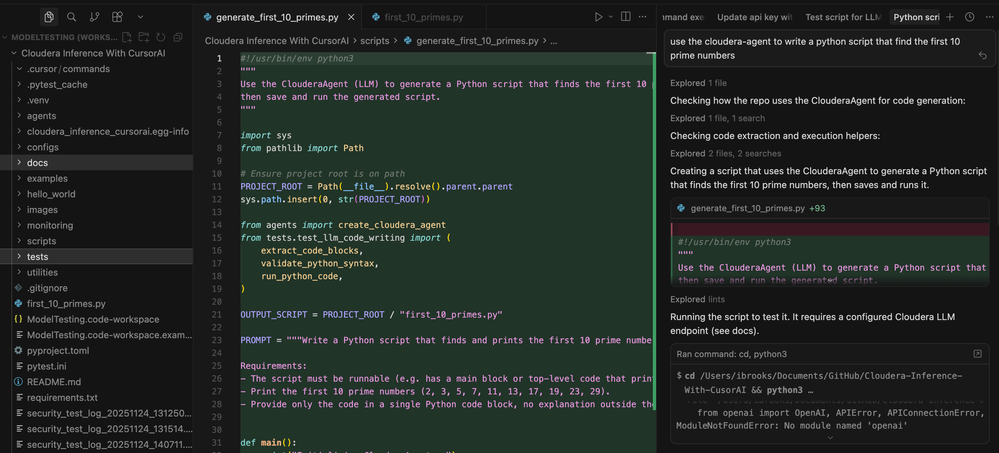
Task: Start a new chat with plus icon
Action: pyautogui.click(x=950, y=17)
